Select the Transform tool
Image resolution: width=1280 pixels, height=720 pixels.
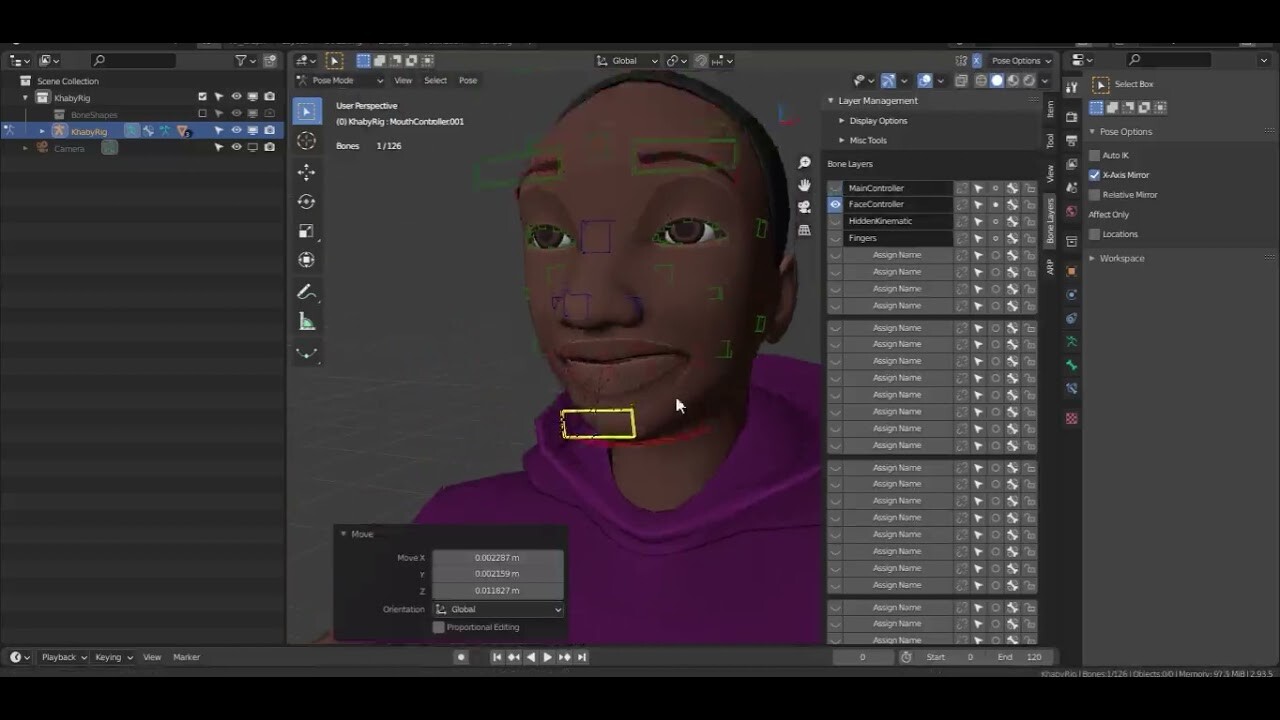[306, 260]
